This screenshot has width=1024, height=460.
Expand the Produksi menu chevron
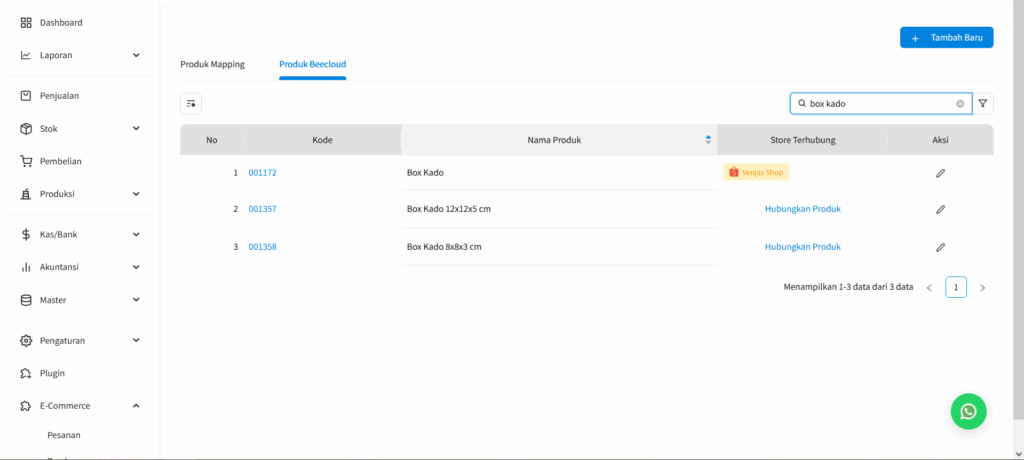[x=136, y=194]
